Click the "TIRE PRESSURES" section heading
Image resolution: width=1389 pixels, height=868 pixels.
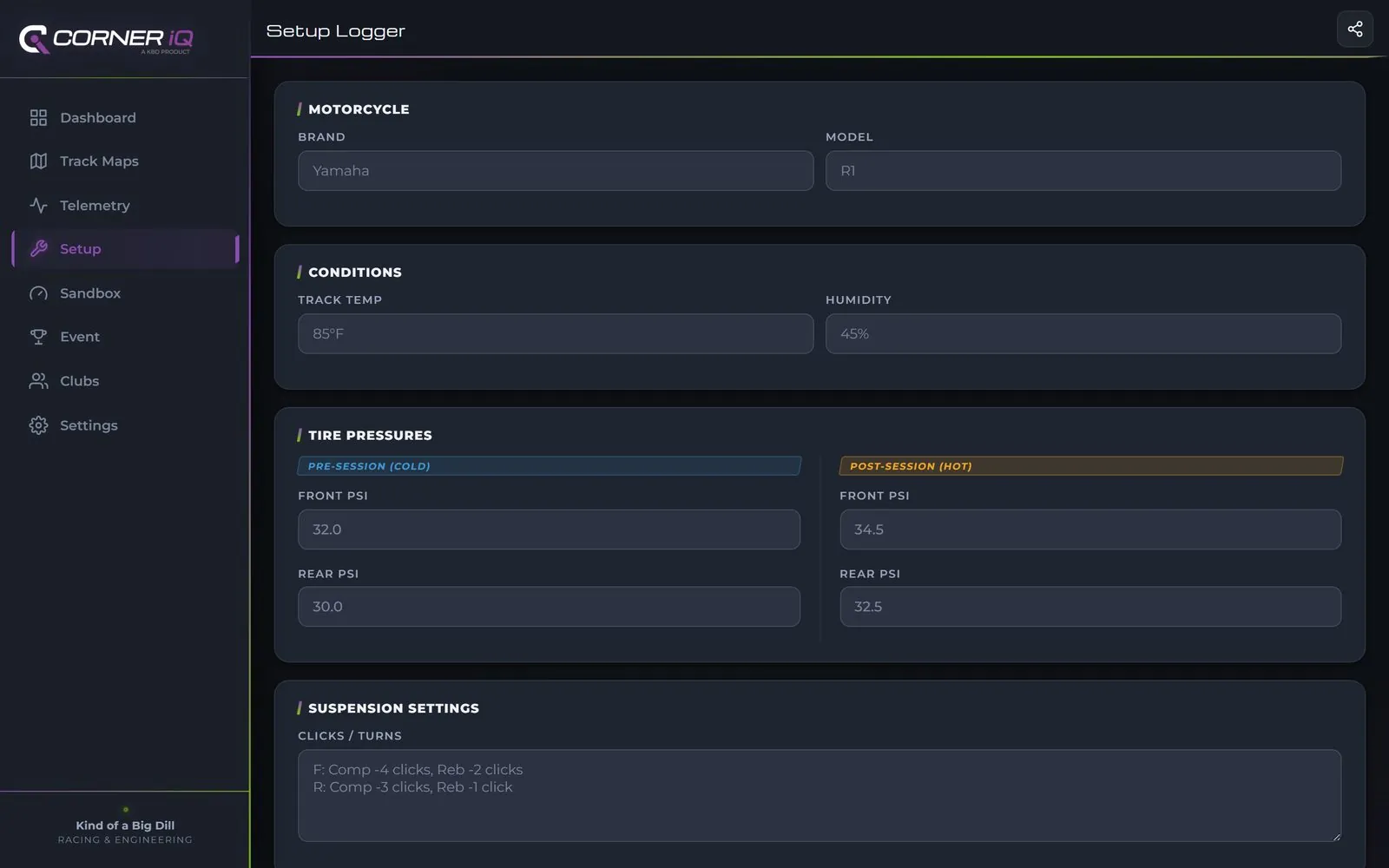370,436
